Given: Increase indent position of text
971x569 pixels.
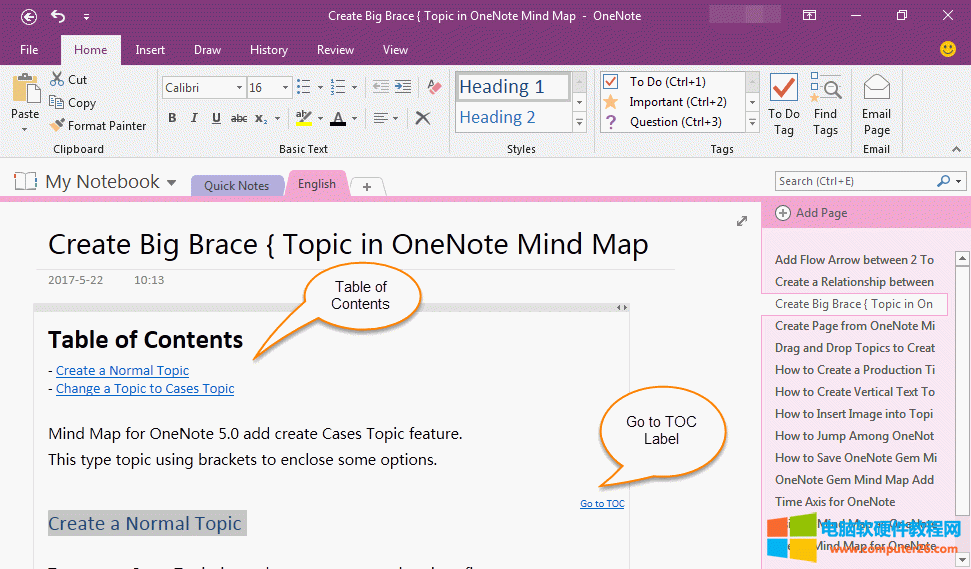Looking at the screenshot, I should (402, 87).
